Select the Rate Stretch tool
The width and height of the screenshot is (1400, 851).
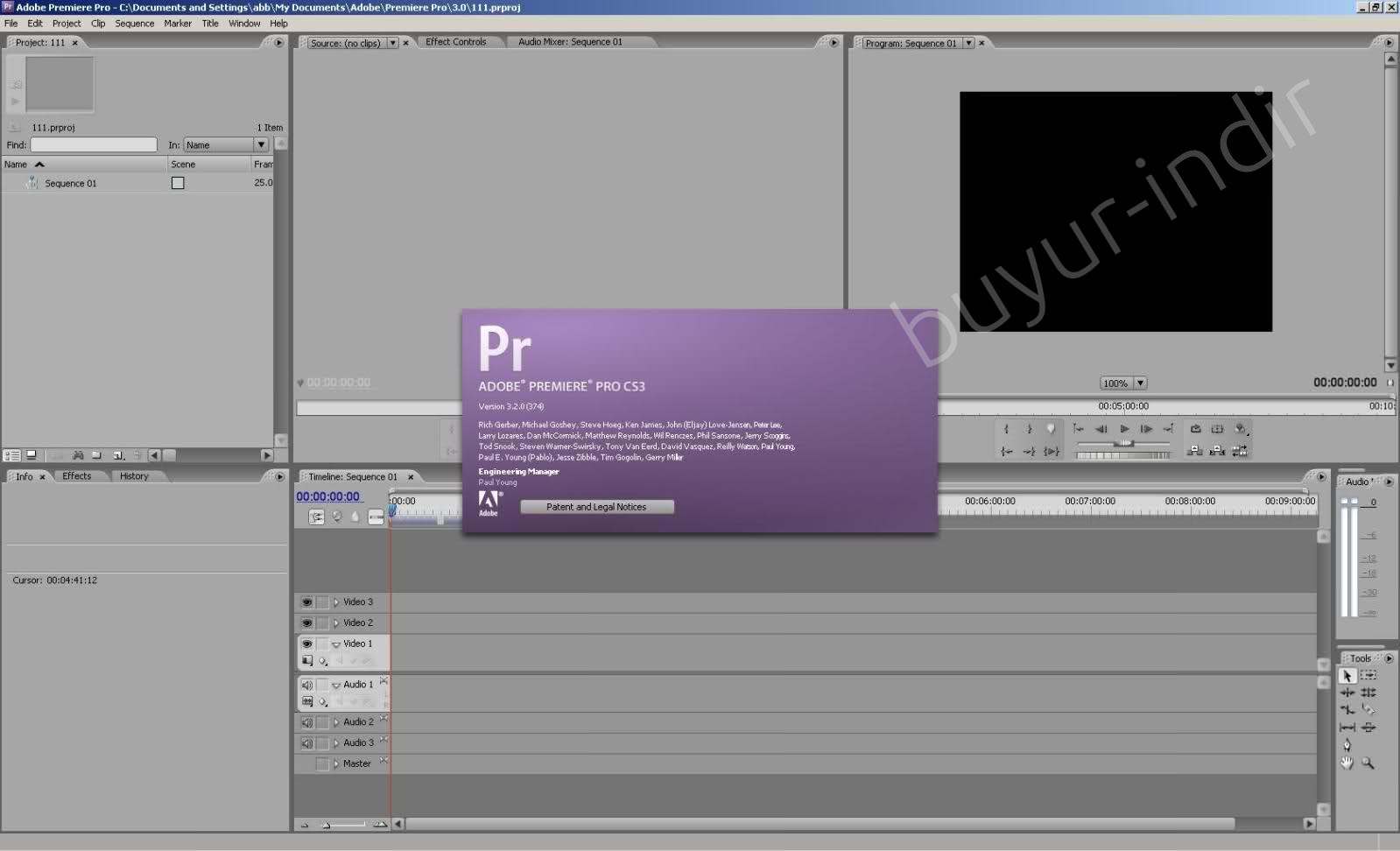click(1347, 710)
